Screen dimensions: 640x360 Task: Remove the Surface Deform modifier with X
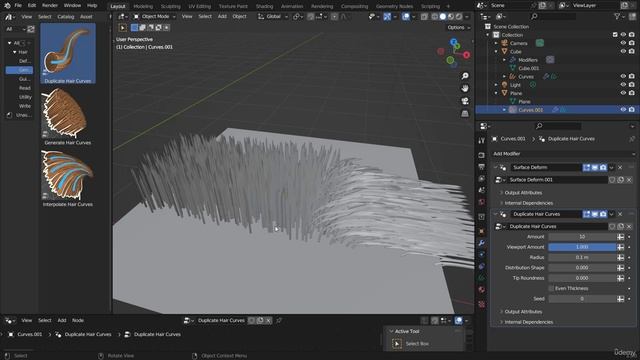tap(620, 167)
